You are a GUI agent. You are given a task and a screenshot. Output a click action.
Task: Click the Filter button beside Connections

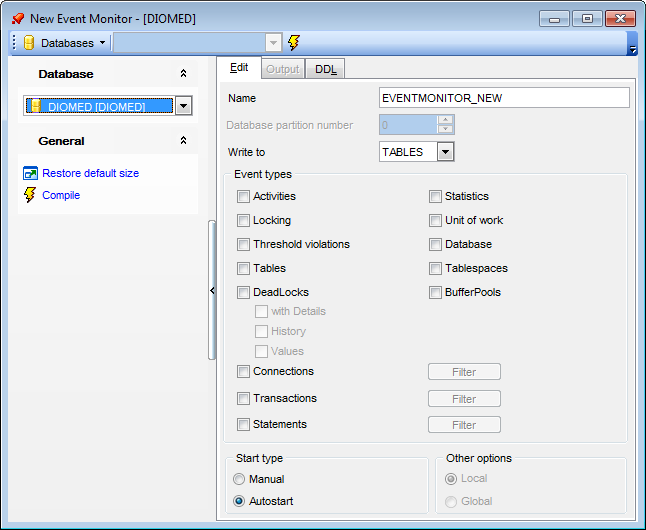[464, 372]
